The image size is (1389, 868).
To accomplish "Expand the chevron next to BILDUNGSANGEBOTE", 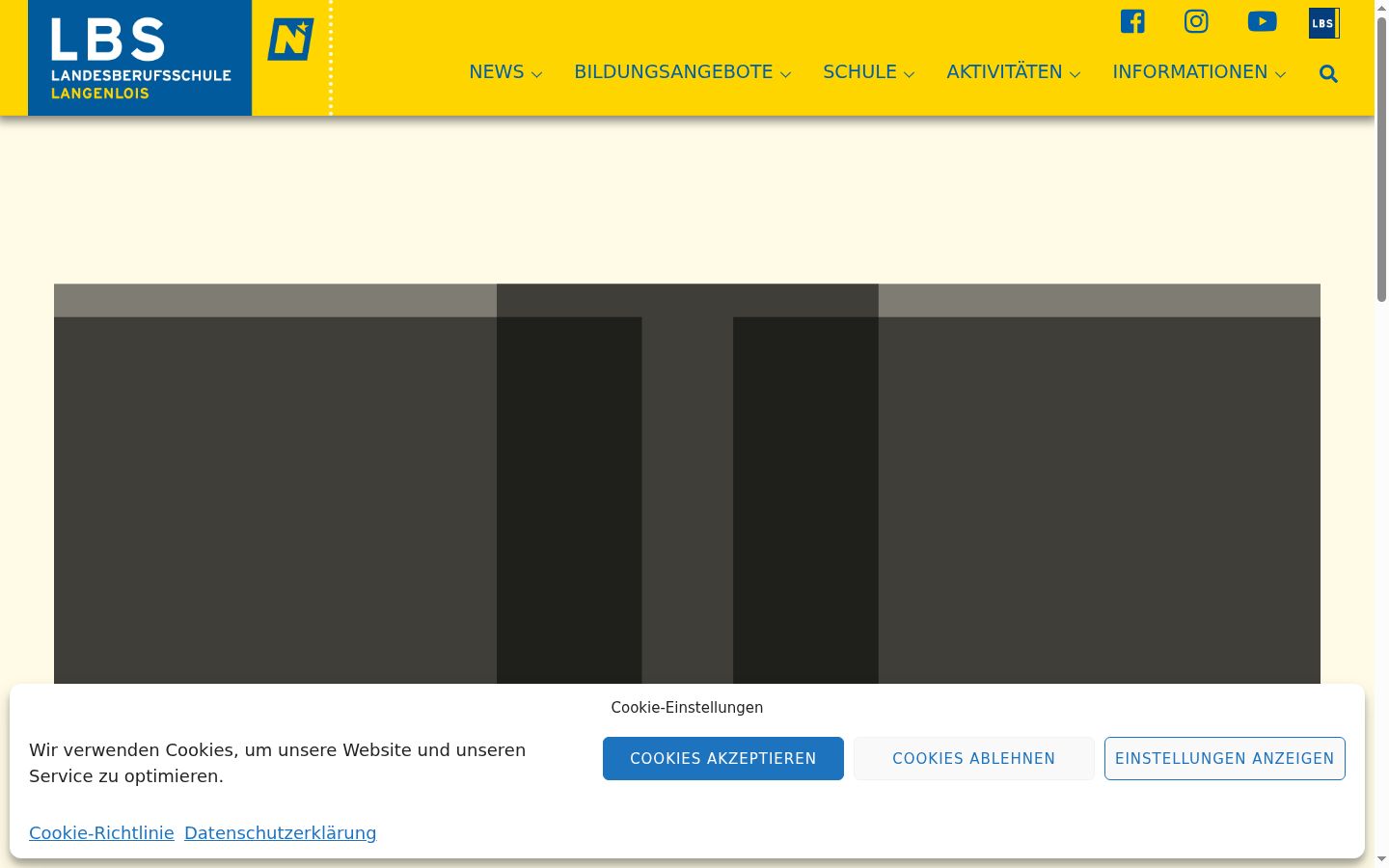I will click(x=785, y=75).
